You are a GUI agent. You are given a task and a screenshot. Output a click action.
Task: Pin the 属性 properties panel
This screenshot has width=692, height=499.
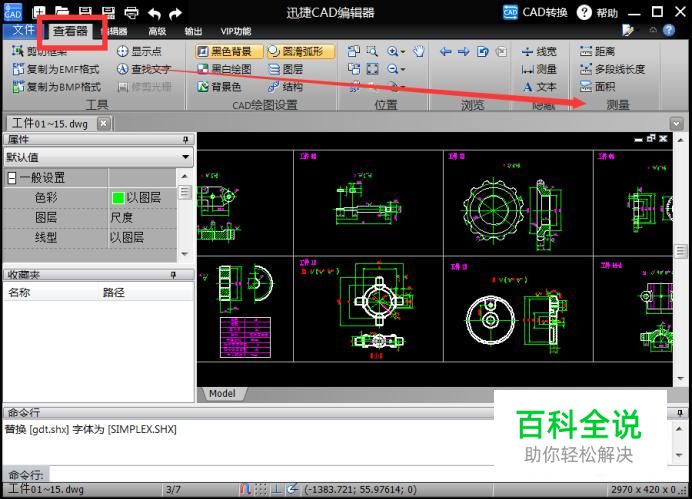186,139
